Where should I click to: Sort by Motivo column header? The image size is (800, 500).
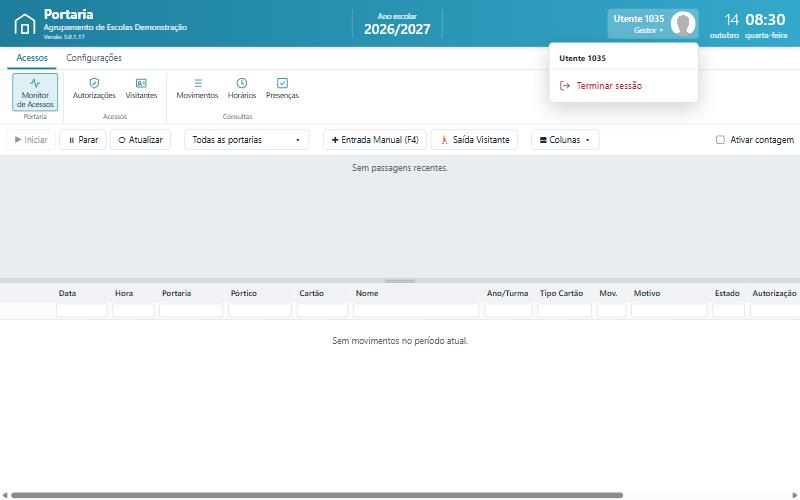(646, 293)
